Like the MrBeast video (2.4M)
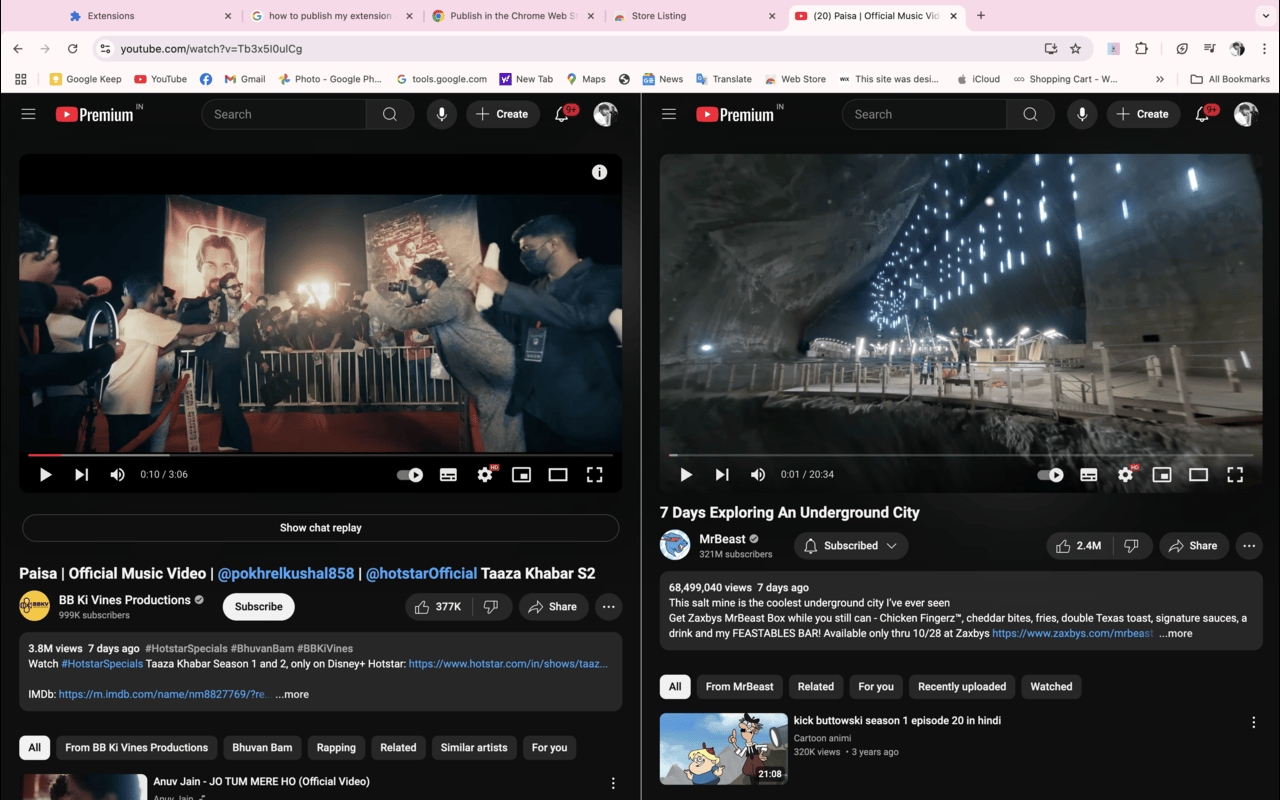This screenshot has width=1280, height=800. coord(1079,546)
